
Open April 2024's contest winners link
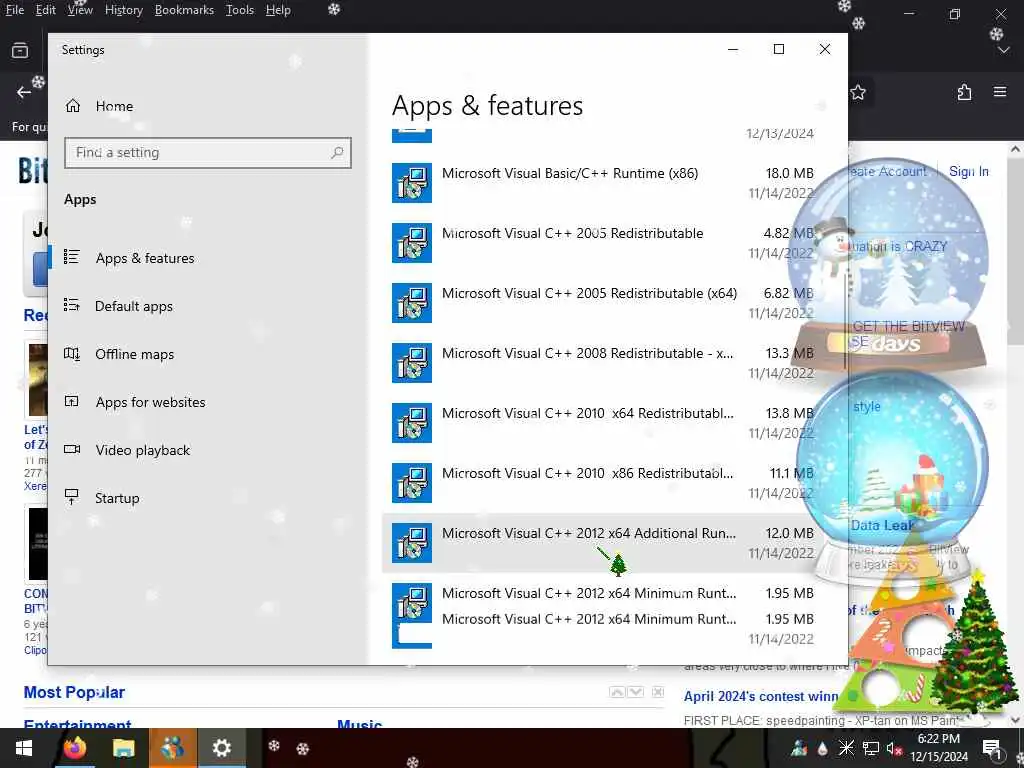point(761,696)
